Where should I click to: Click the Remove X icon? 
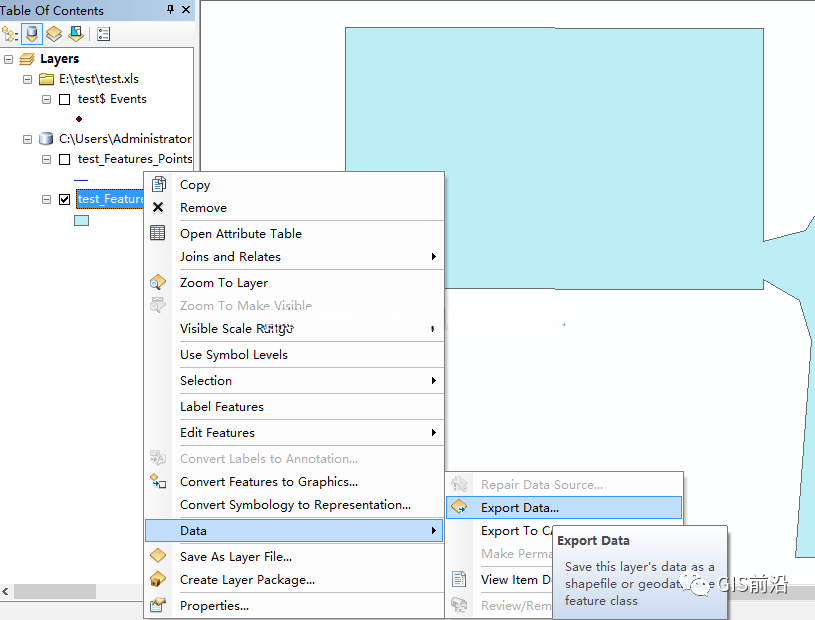pos(158,207)
